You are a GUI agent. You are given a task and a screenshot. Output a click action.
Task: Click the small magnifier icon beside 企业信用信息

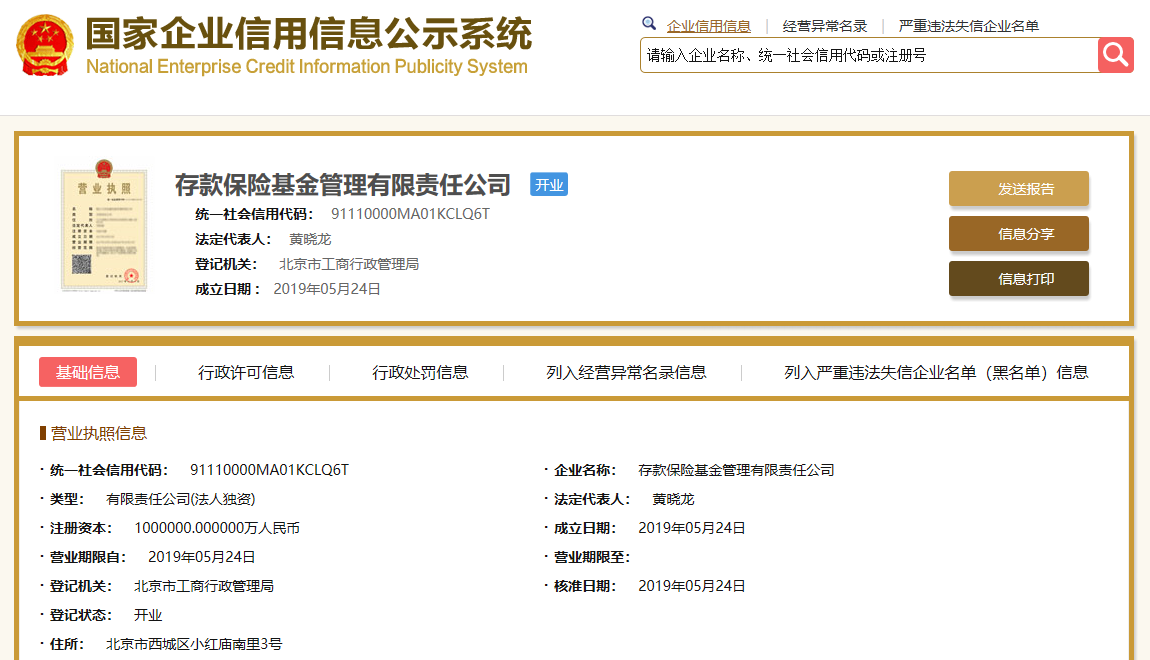pyautogui.click(x=649, y=23)
